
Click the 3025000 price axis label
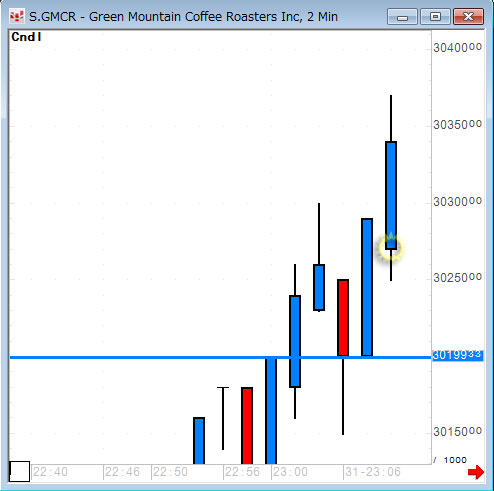[x=457, y=277]
